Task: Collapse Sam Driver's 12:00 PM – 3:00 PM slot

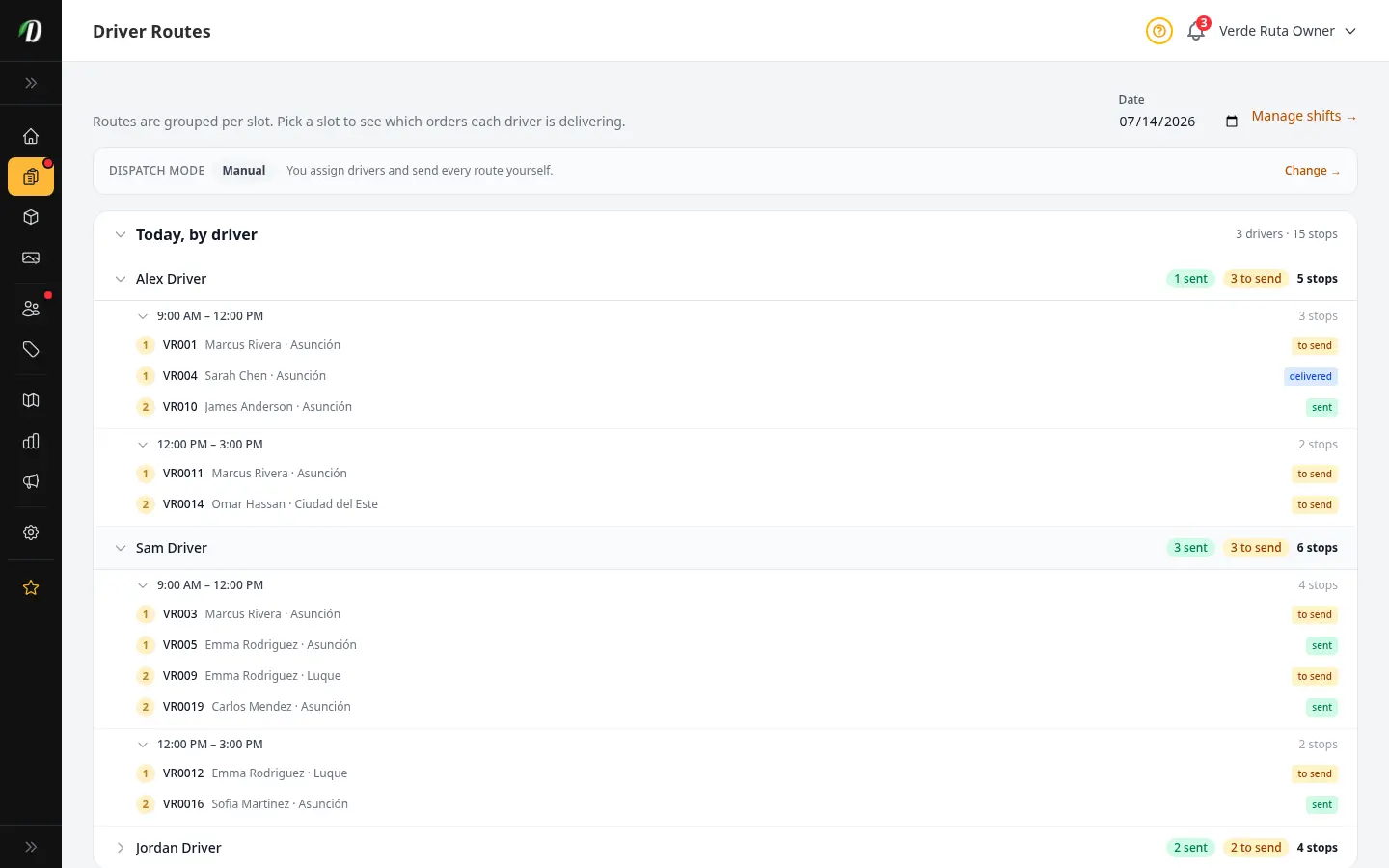Action: click(x=143, y=745)
